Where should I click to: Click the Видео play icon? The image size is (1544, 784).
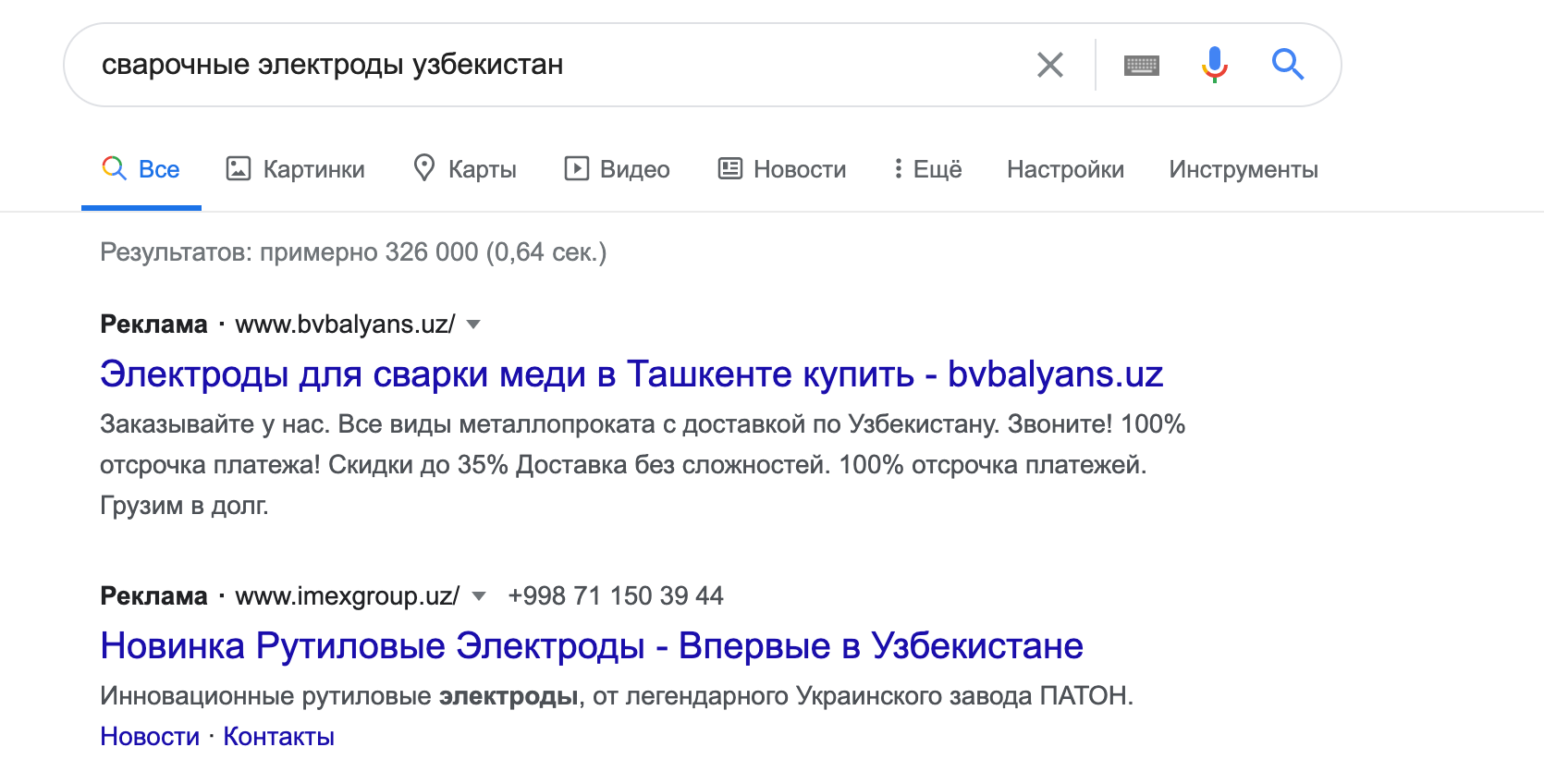point(577,168)
